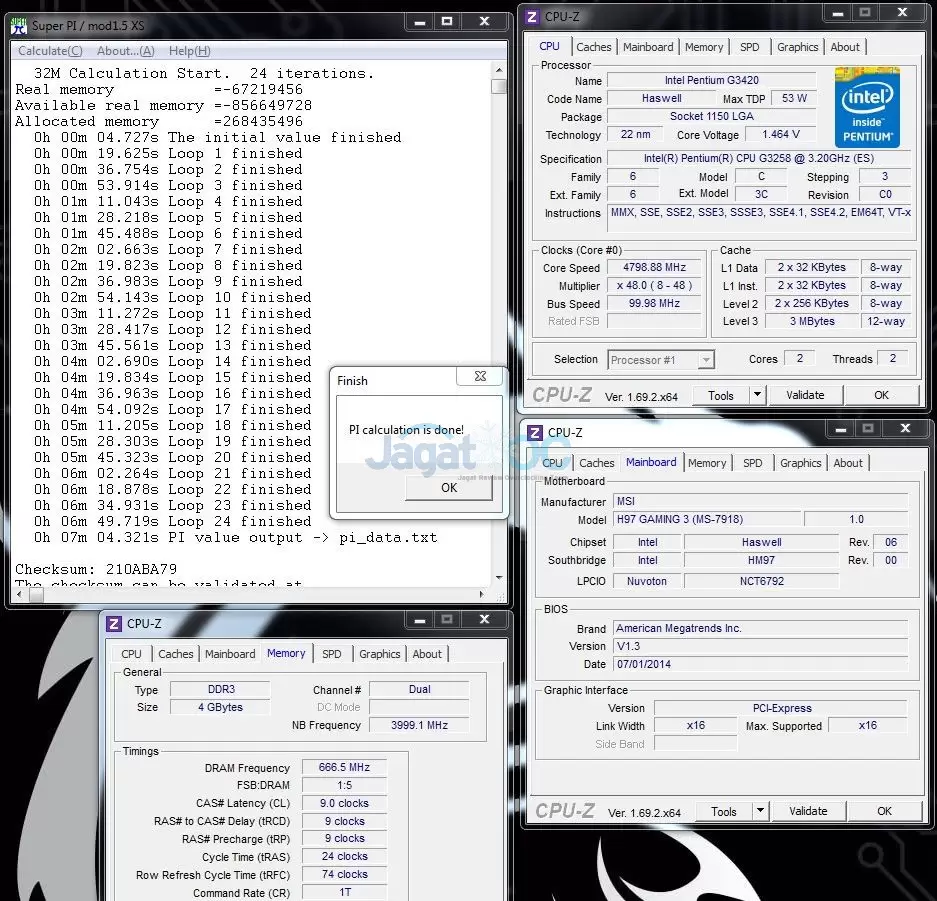The width and height of the screenshot is (937, 901).
Task: Click the Core Speed value field
Action: point(655,268)
